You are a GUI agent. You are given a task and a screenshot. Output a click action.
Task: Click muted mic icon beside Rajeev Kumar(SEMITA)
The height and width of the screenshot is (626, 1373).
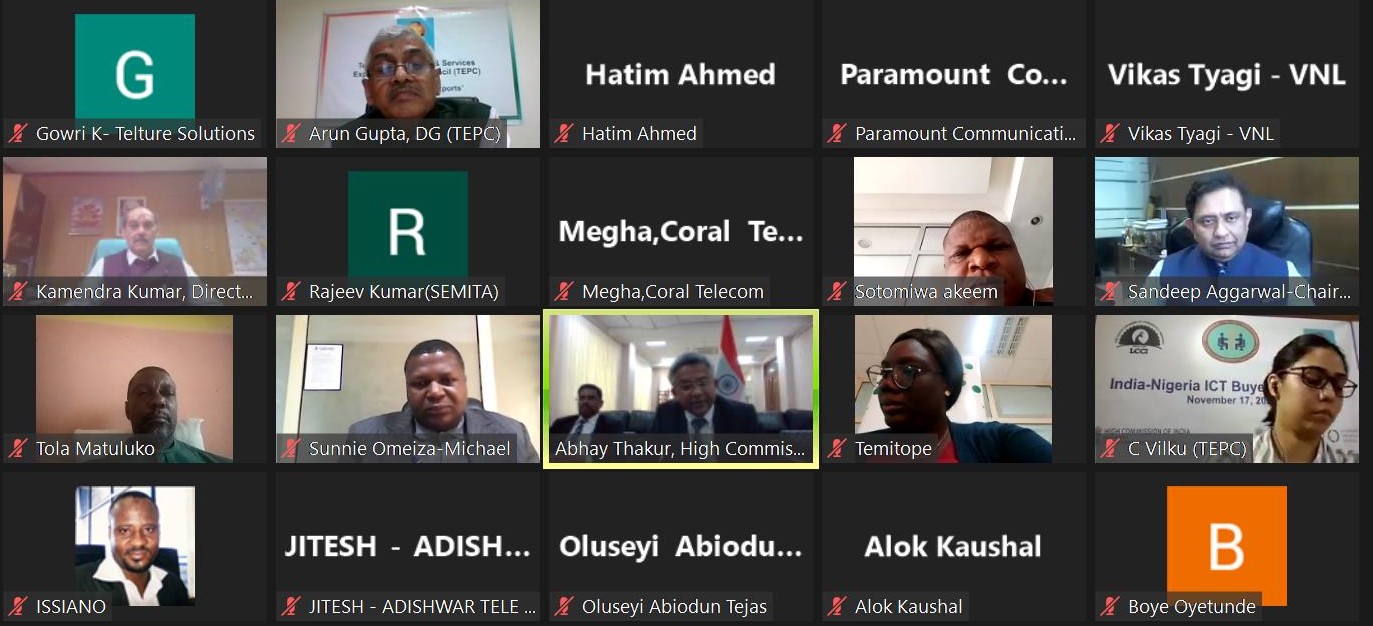[291, 292]
